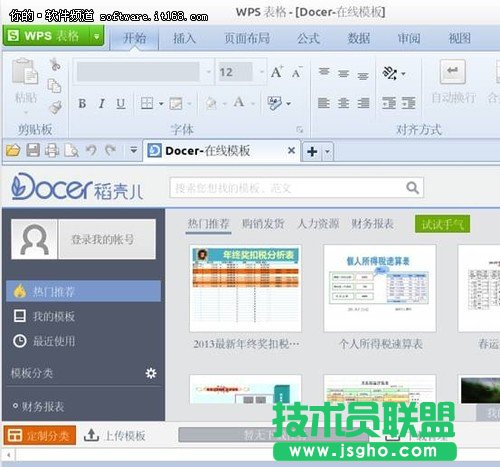Click the Middle Align icon
The height and width of the screenshot is (467, 500).
pos(343,74)
